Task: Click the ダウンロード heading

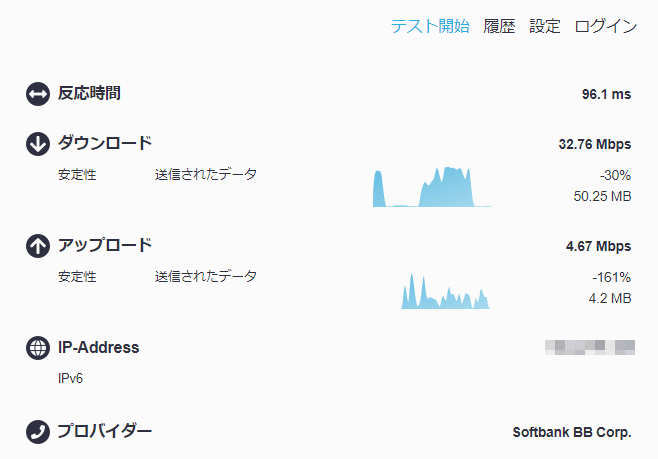Action: tap(105, 143)
